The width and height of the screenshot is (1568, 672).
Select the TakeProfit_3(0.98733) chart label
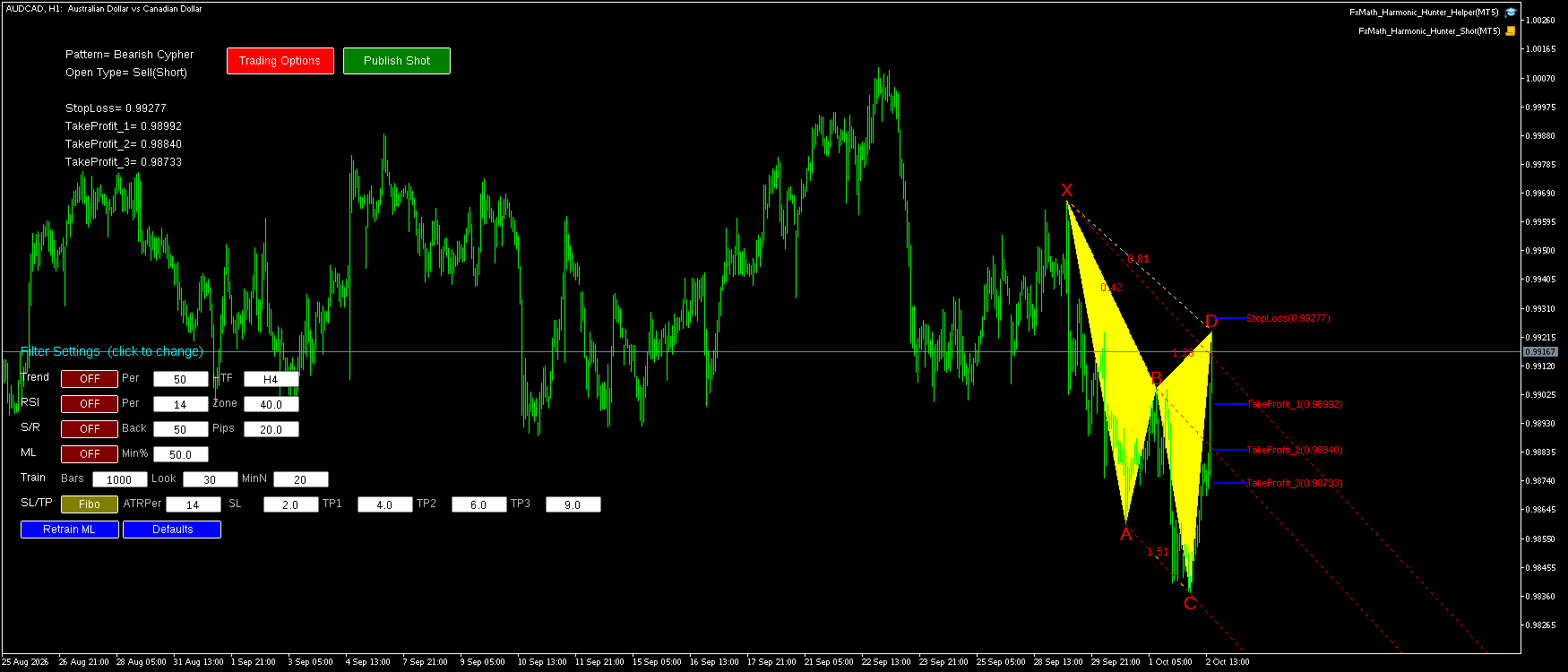tap(1295, 483)
